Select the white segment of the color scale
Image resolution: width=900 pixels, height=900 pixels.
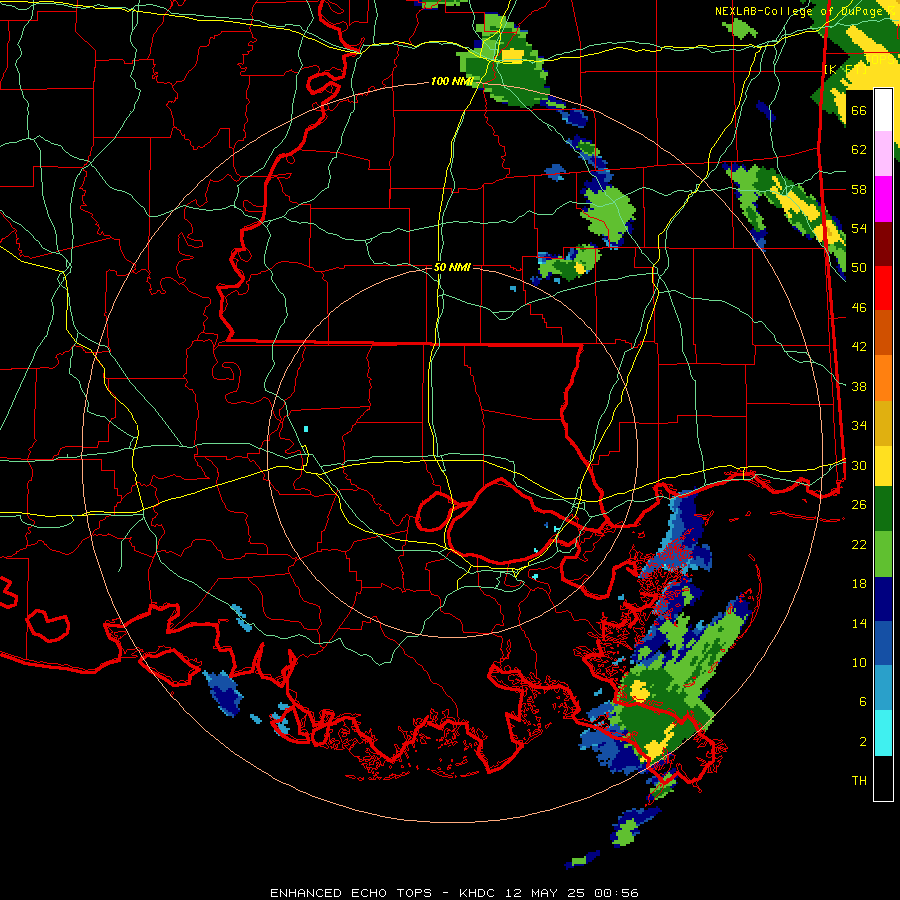(883, 110)
